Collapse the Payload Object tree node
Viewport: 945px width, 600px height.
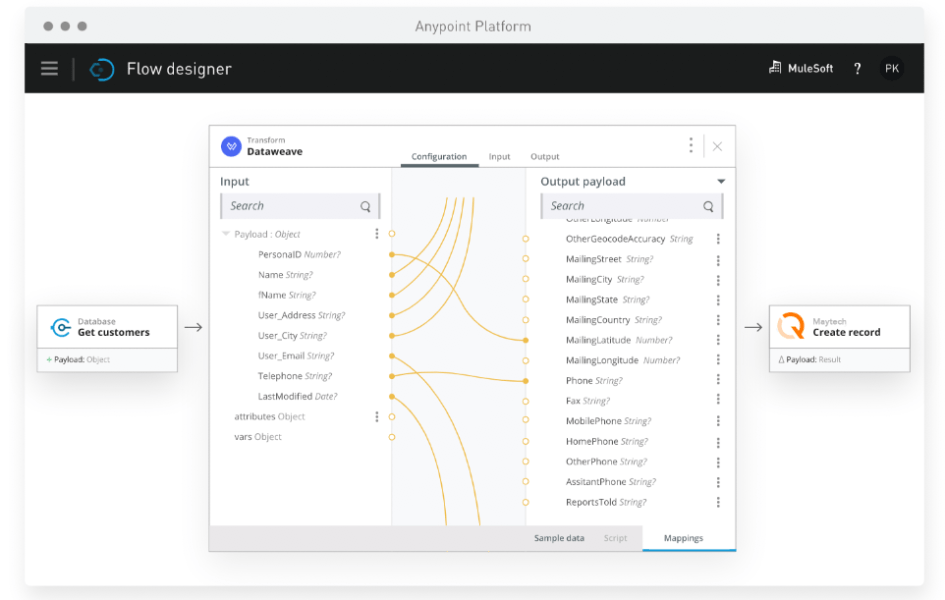[225, 234]
